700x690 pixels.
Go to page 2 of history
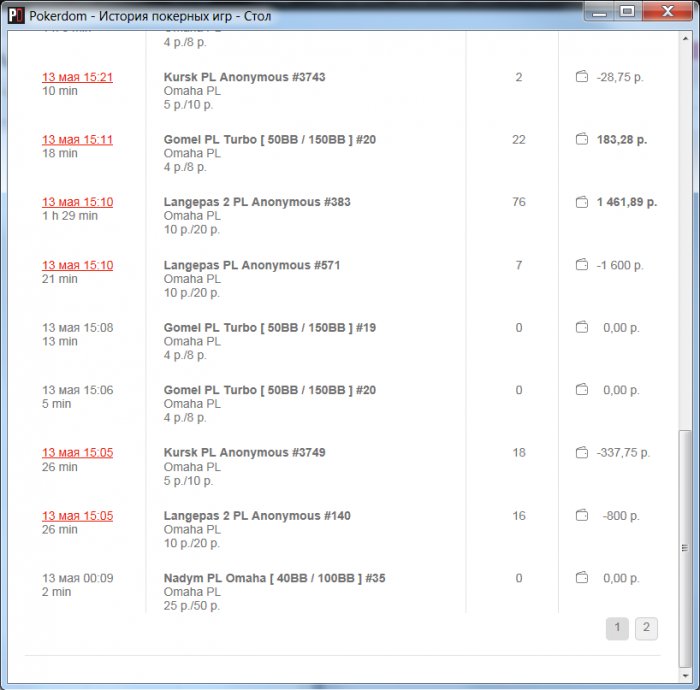(x=646, y=628)
